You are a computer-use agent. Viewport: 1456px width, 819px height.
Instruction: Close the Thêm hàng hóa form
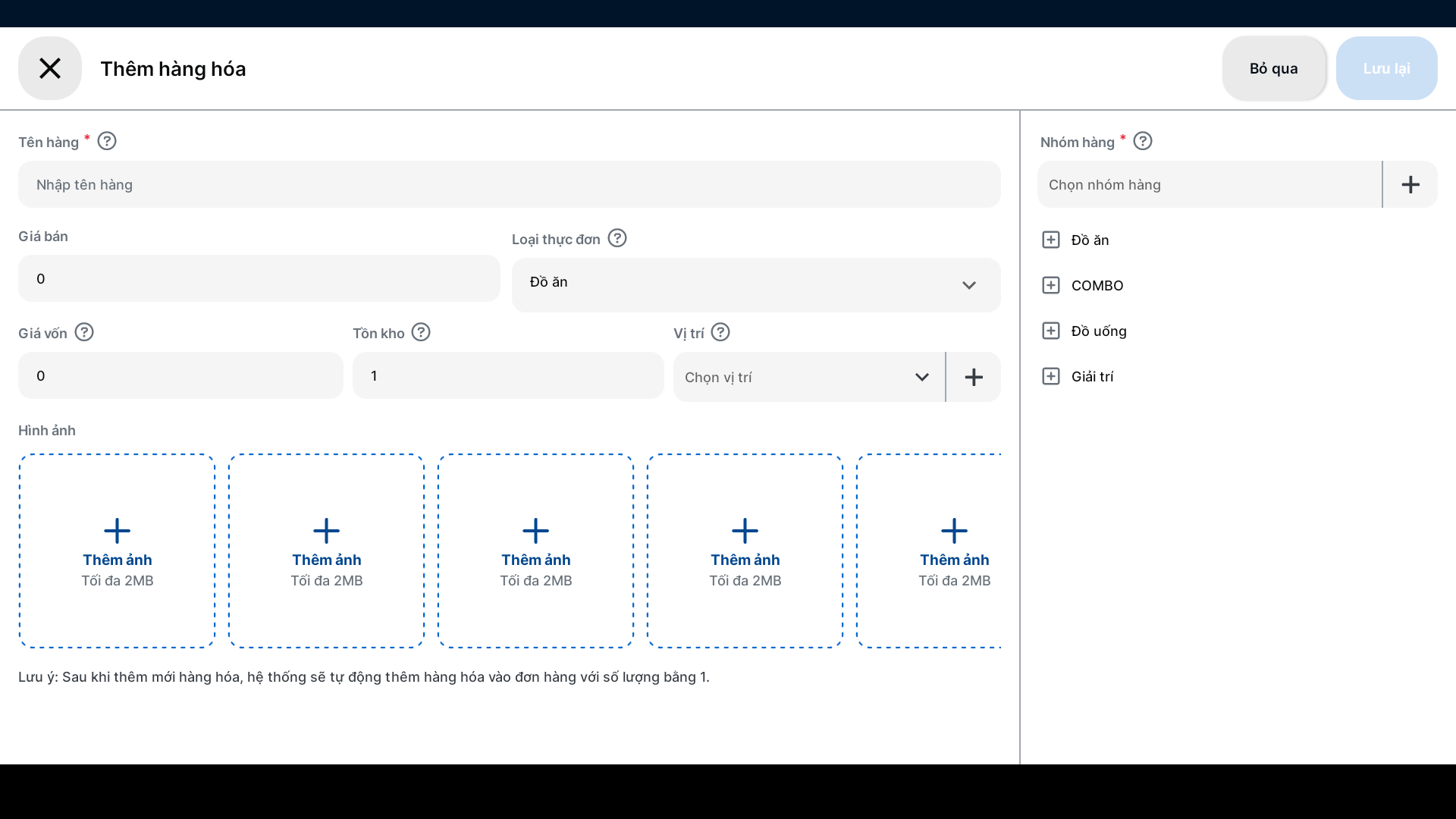coord(50,68)
